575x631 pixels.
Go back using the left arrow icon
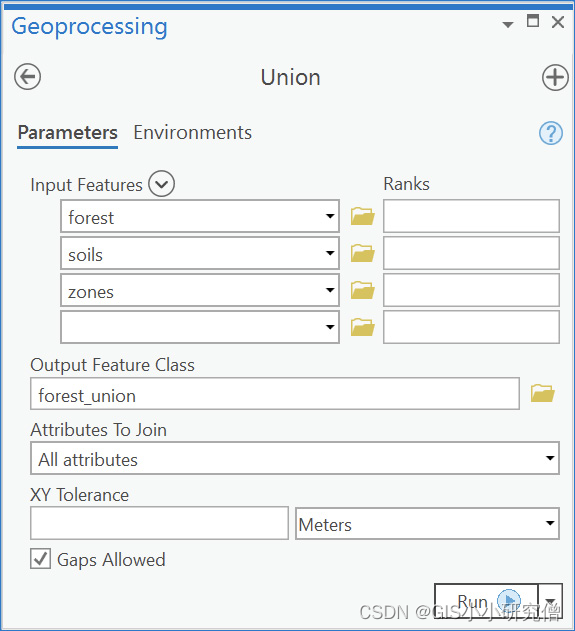27,76
